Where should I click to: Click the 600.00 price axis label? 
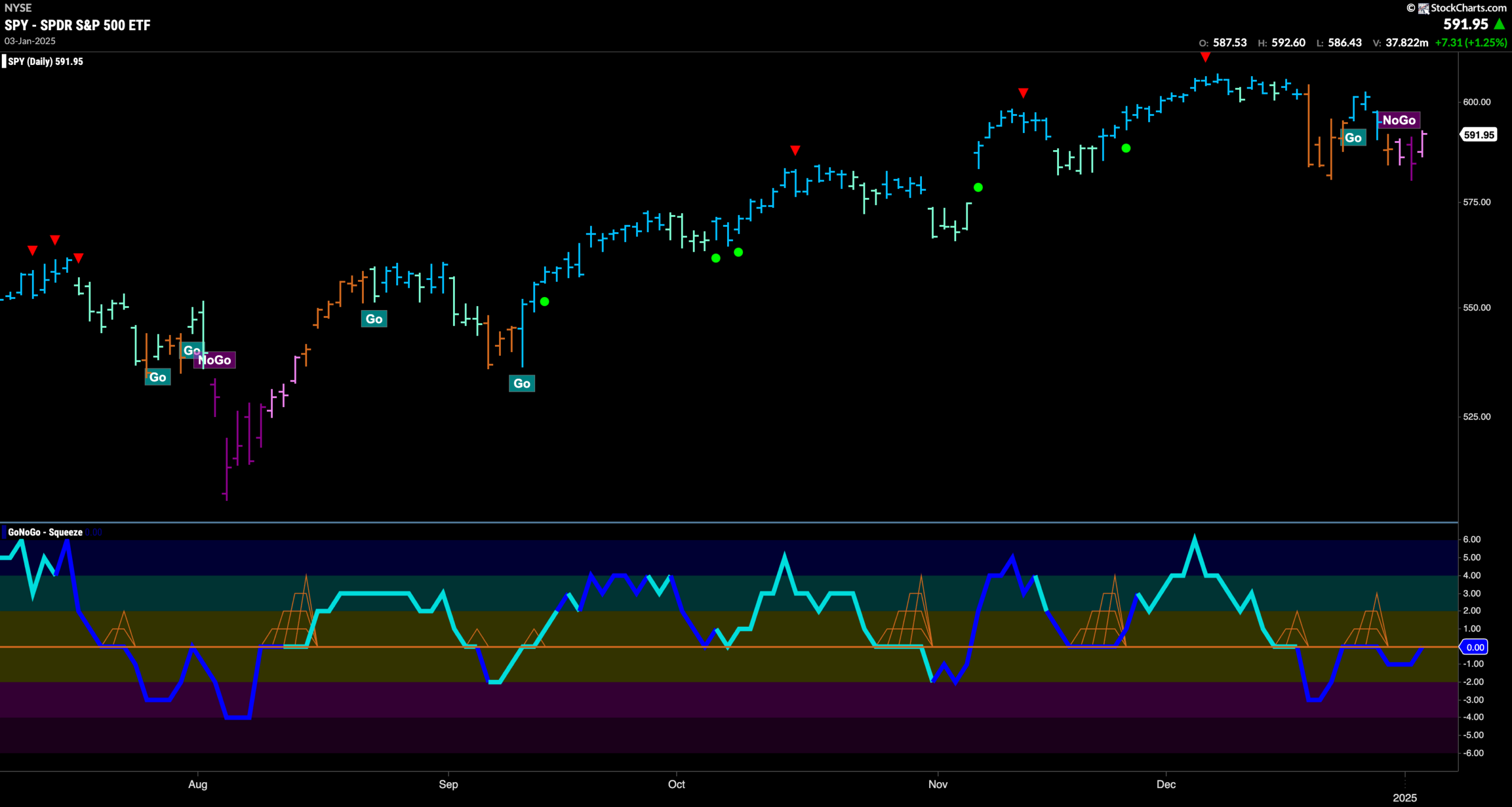pos(1477,102)
